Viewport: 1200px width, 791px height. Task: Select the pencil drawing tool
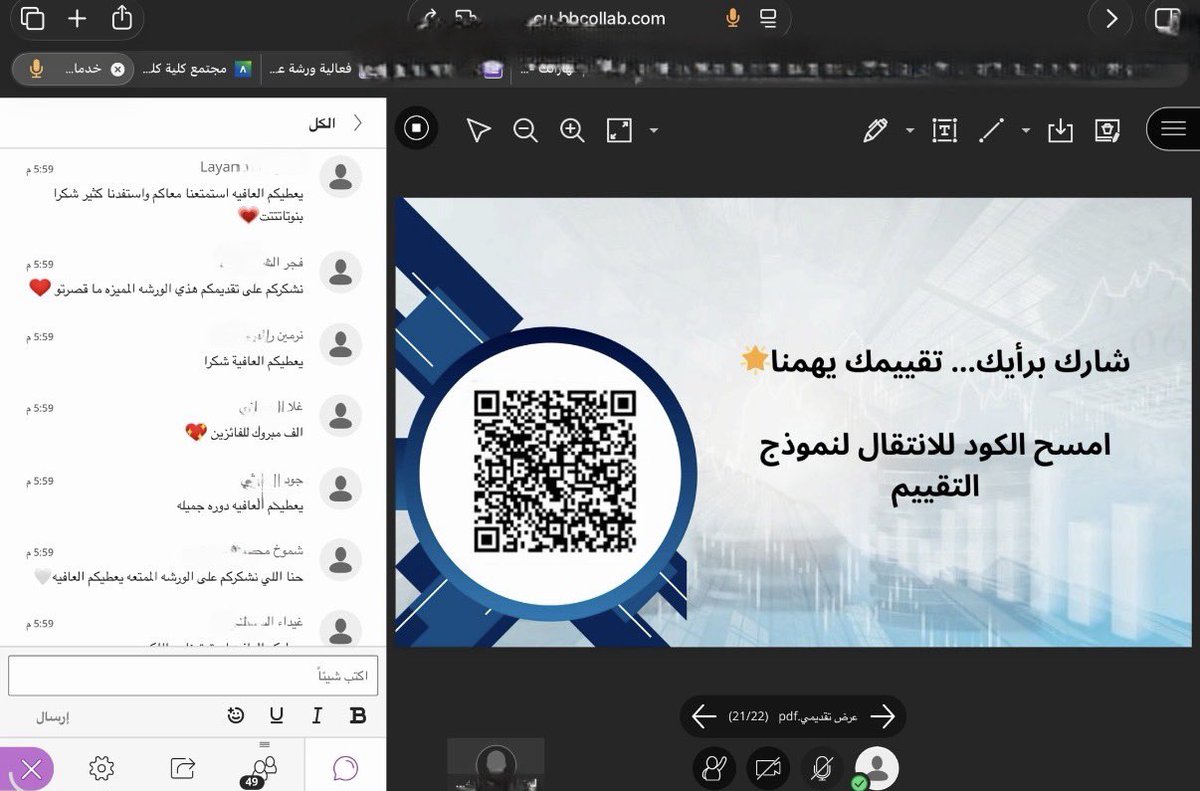(x=875, y=130)
